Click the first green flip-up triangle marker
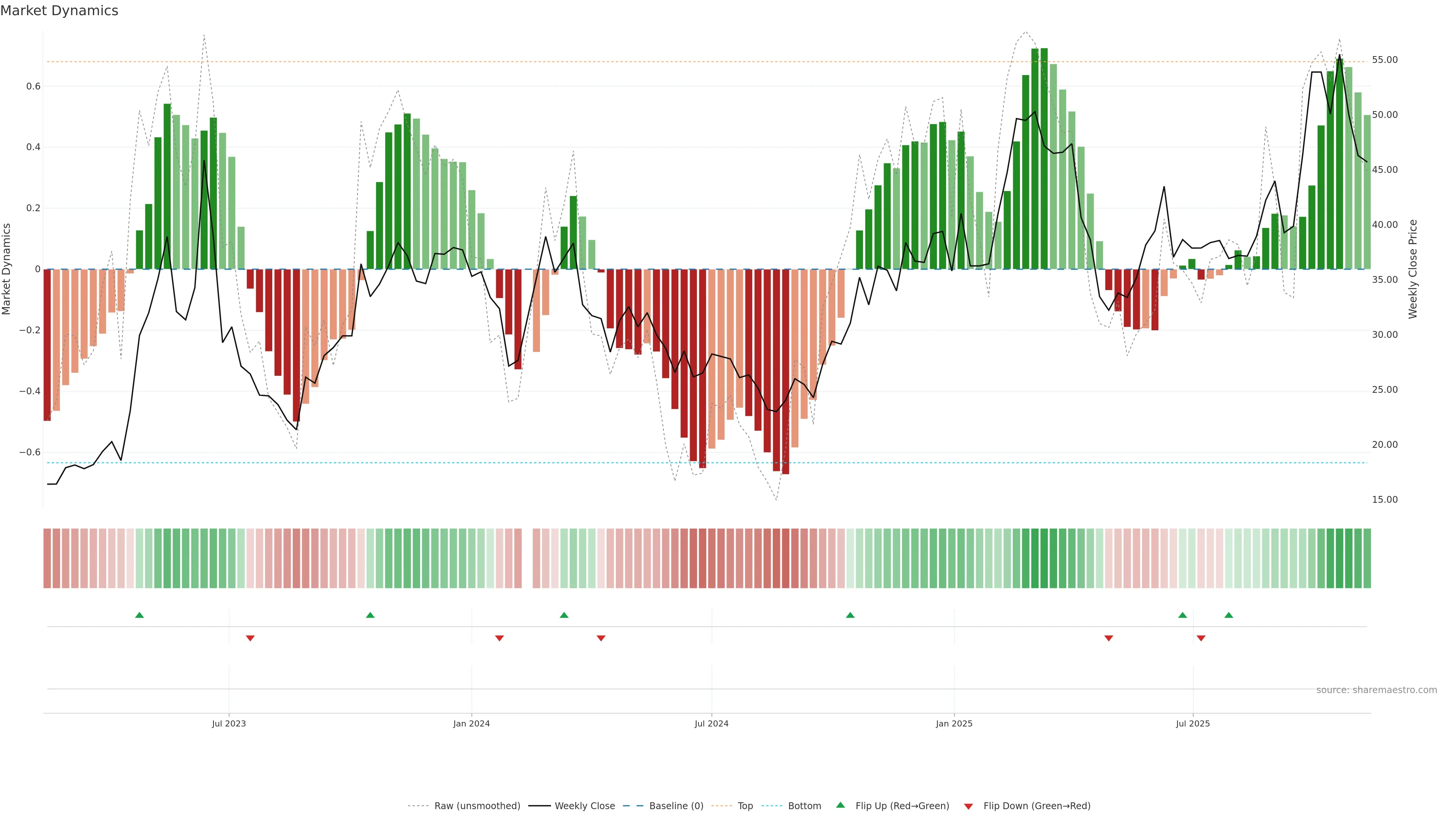The width and height of the screenshot is (1456, 819). pyautogui.click(x=140, y=615)
